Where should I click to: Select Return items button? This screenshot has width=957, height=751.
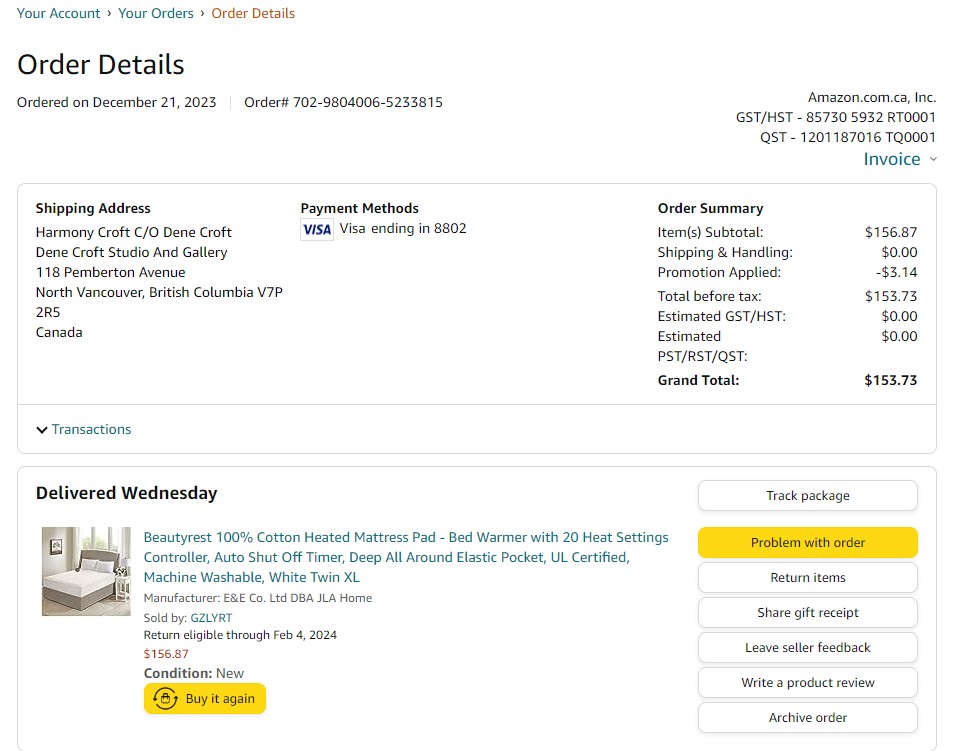tap(807, 577)
